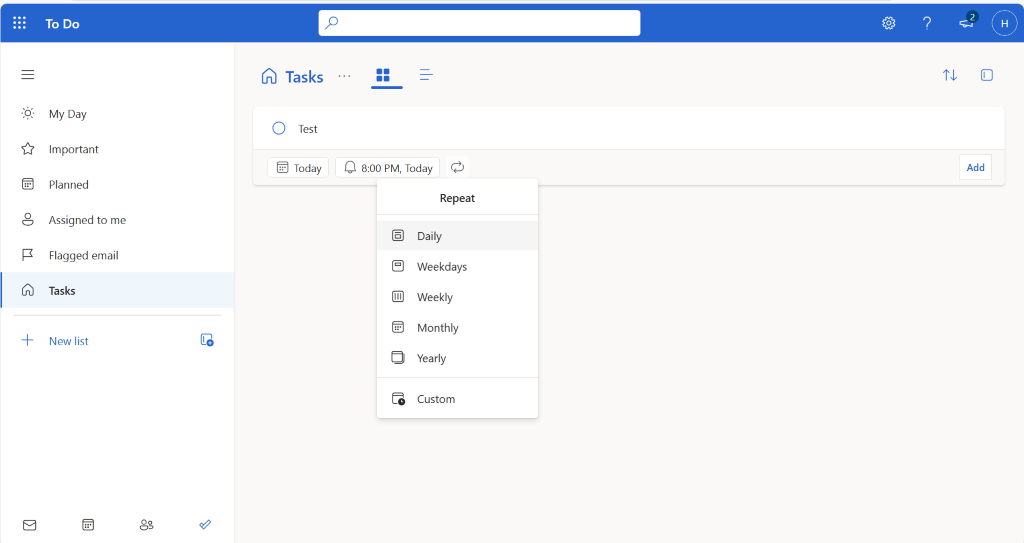The image size is (1024, 543).
Task: Choose Monthly repeat option
Action: point(457,327)
